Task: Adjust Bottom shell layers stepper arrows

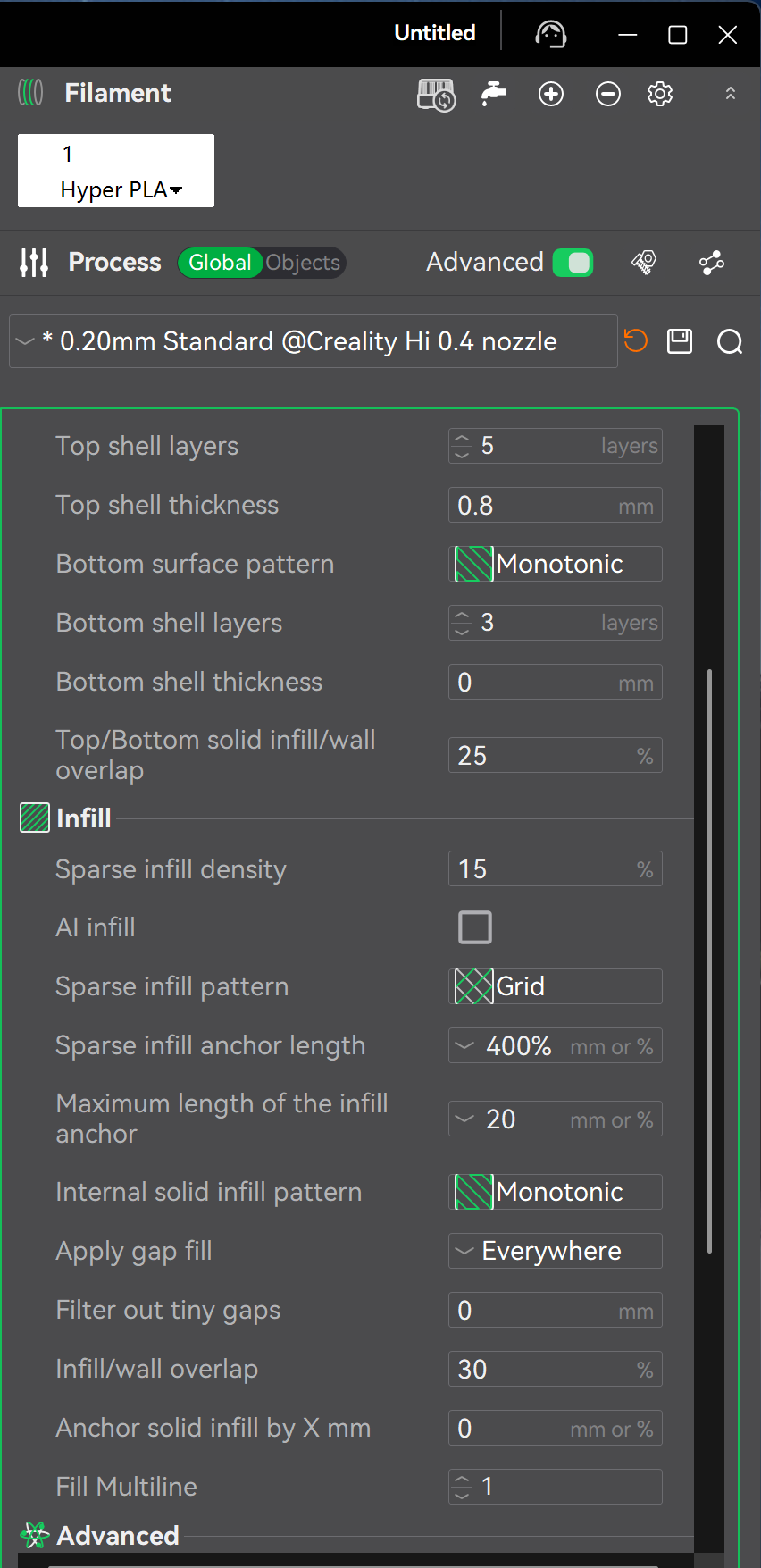Action: (x=462, y=623)
